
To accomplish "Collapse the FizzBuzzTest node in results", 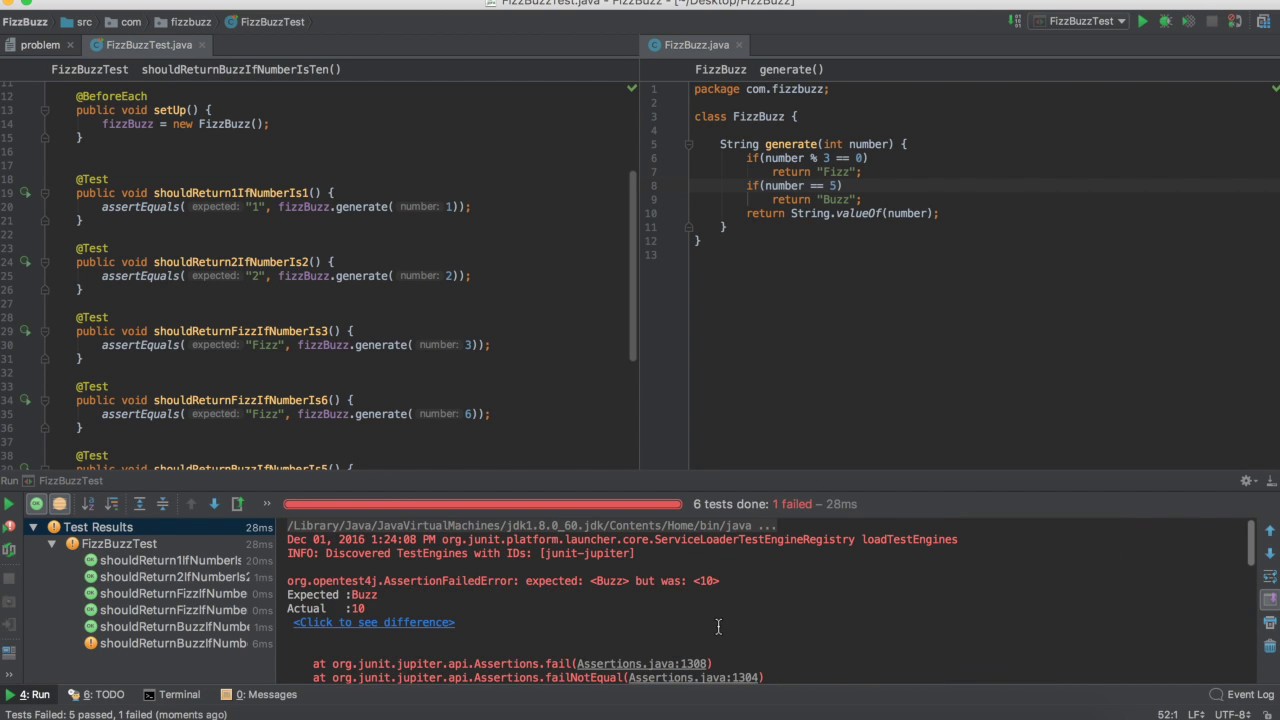I will 52,543.
